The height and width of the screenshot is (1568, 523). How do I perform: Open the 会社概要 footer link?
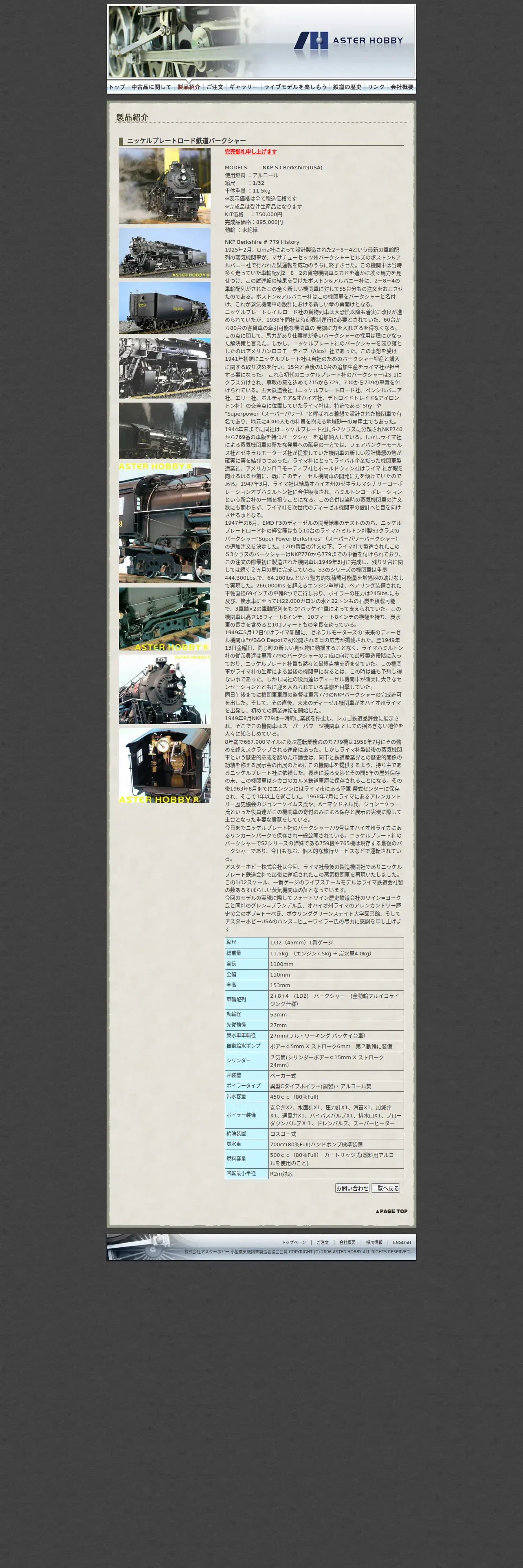[347, 1242]
